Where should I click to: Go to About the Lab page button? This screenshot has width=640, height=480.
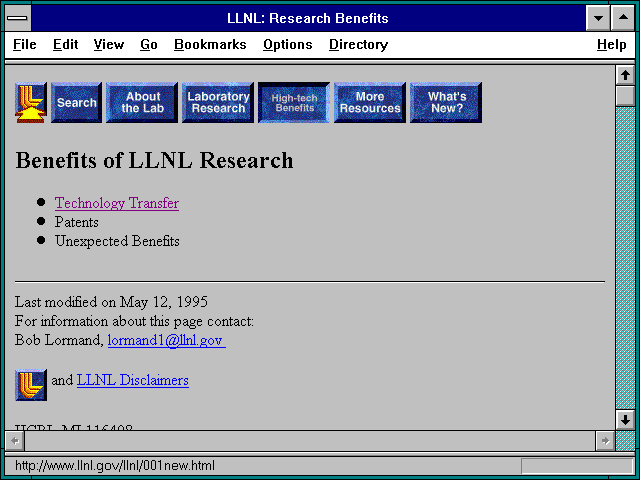point(142,102)
